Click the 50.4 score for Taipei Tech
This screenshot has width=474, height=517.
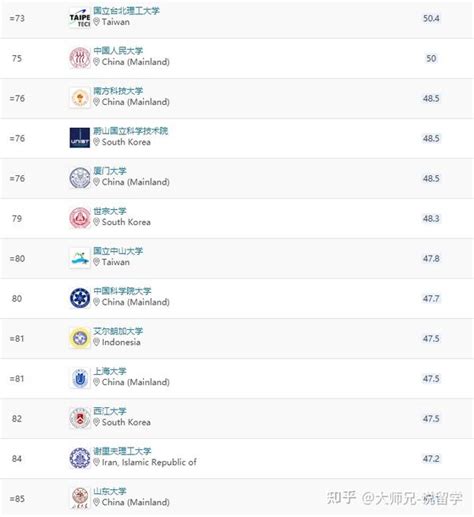pyautogui.click(x=431, y=18)
